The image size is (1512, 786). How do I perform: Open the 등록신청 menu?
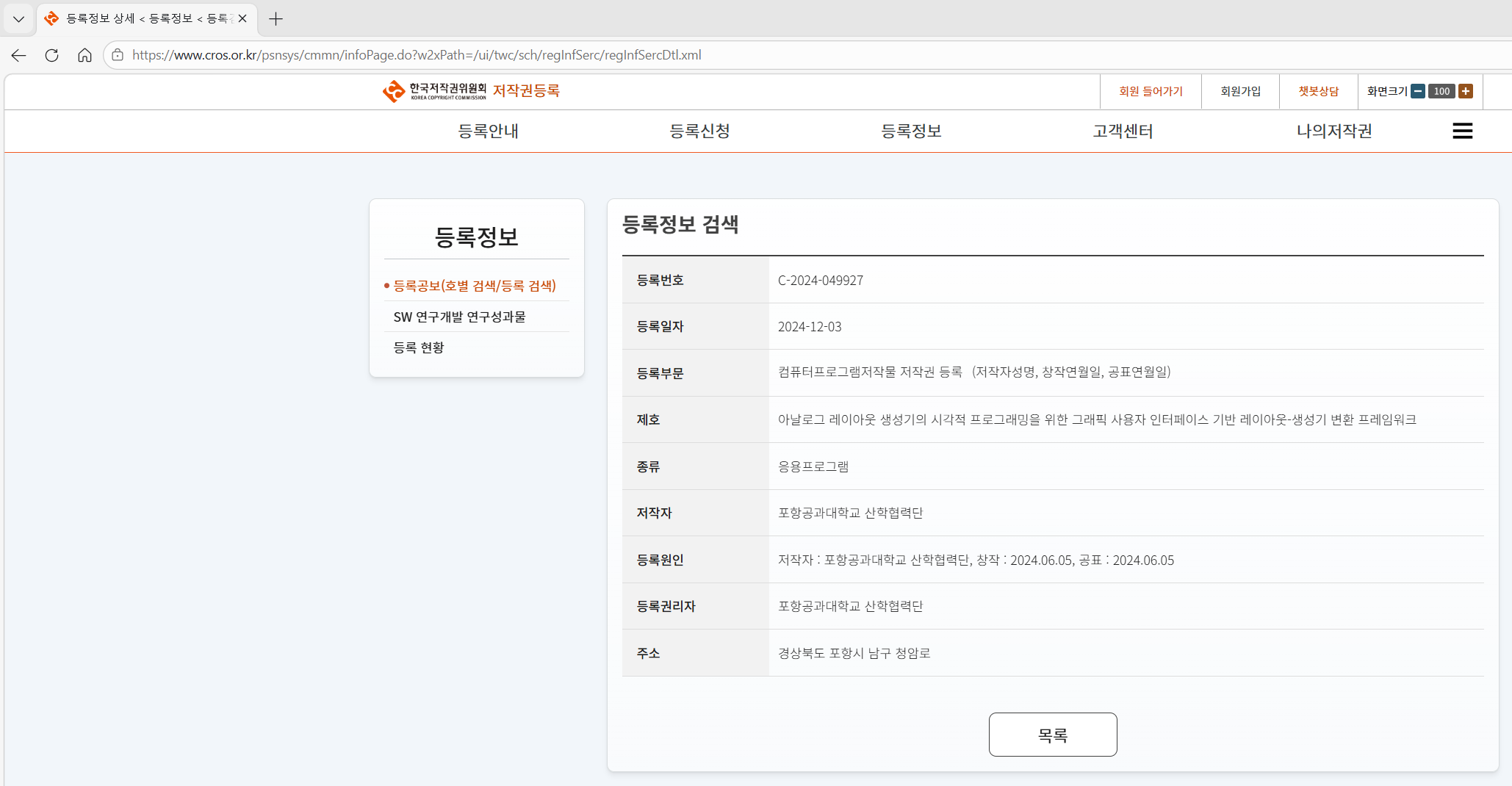(699, 131)
